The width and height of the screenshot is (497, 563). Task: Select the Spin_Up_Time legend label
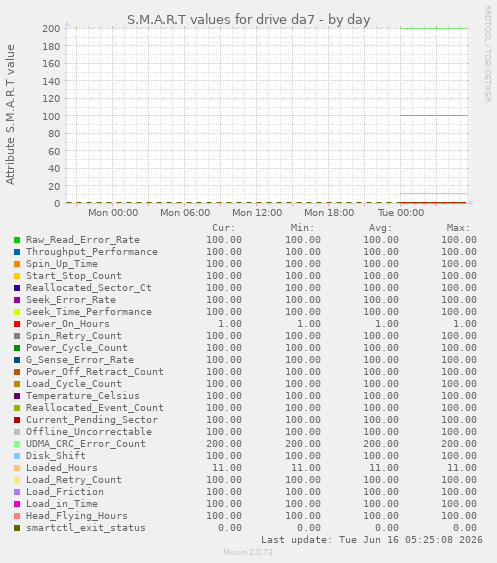[x=62, y=264]
